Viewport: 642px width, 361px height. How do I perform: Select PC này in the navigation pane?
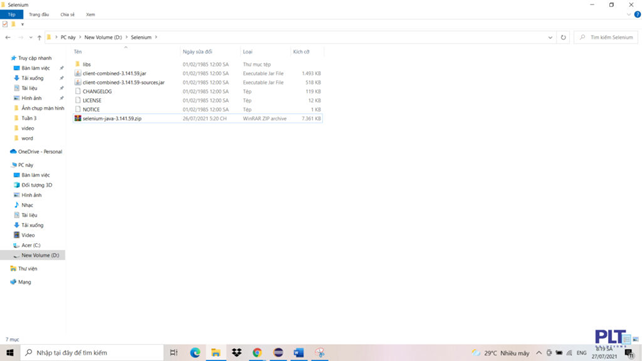(25, 165)
